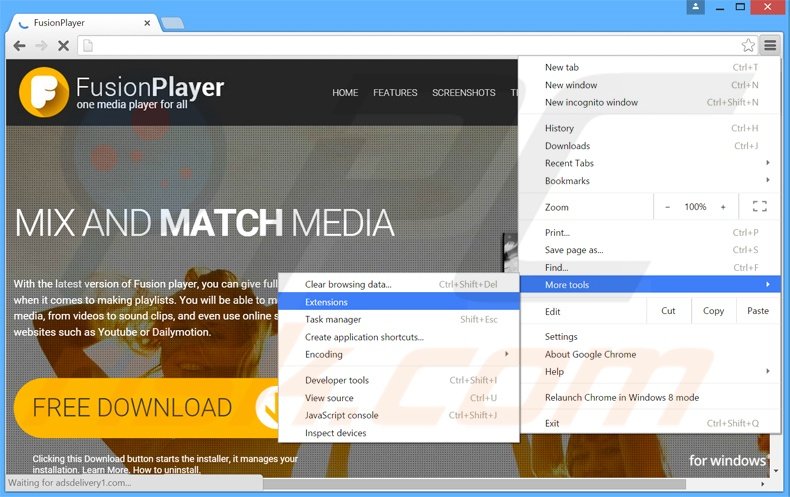Viewport: 790px width, 497px height.
Task: Open JavaScript console from submenu
Action: click(x=399, y=415)
